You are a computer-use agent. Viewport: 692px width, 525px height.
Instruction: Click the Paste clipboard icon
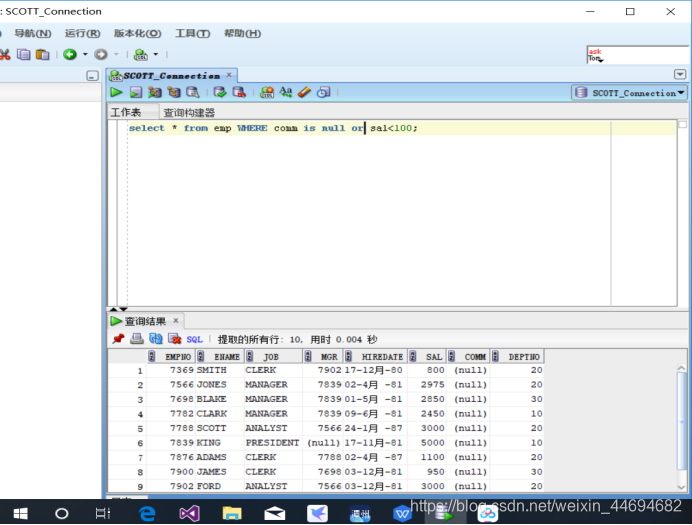pos(42,54)
